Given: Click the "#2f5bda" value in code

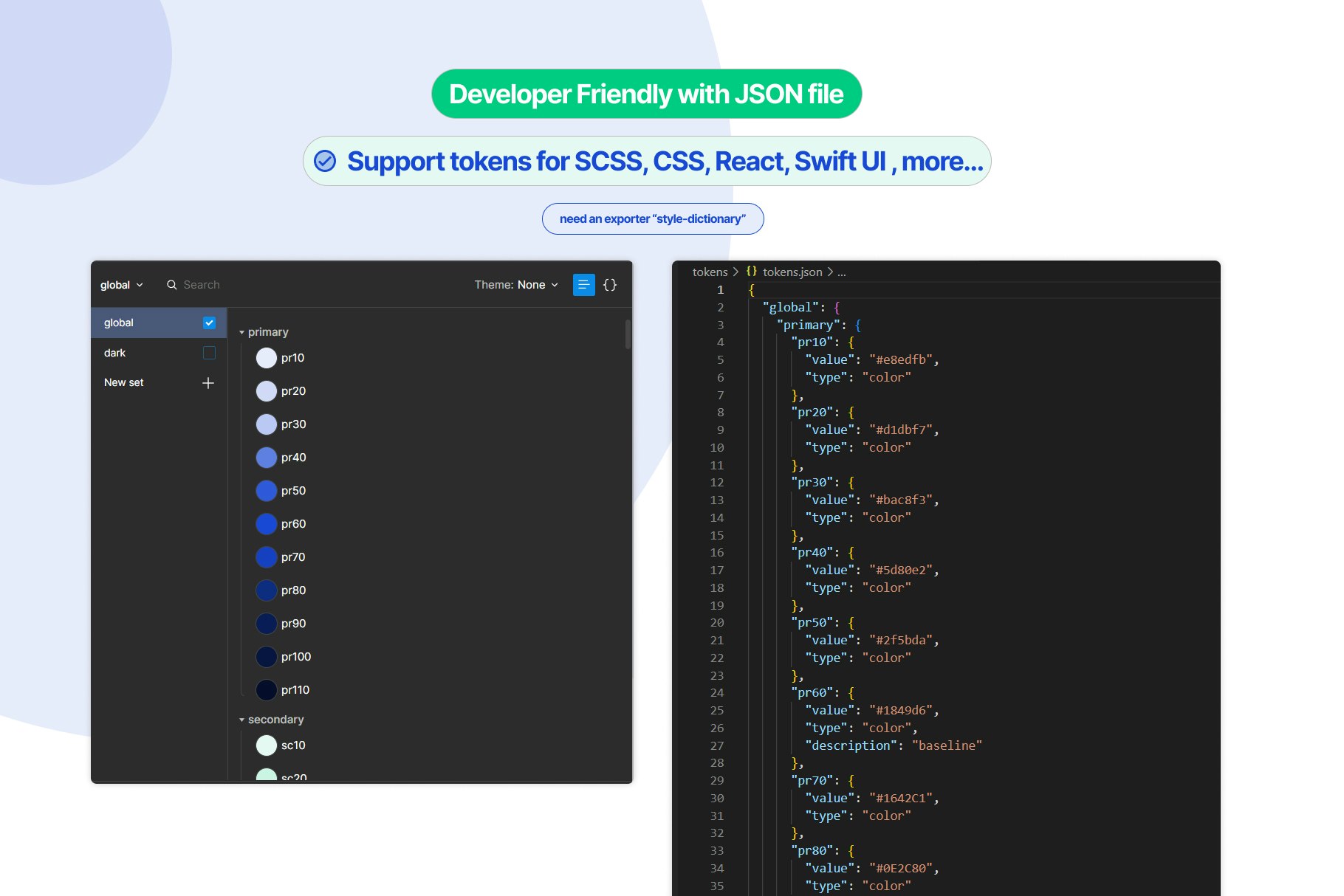Looking at the screenshot, I should [901, 641].
